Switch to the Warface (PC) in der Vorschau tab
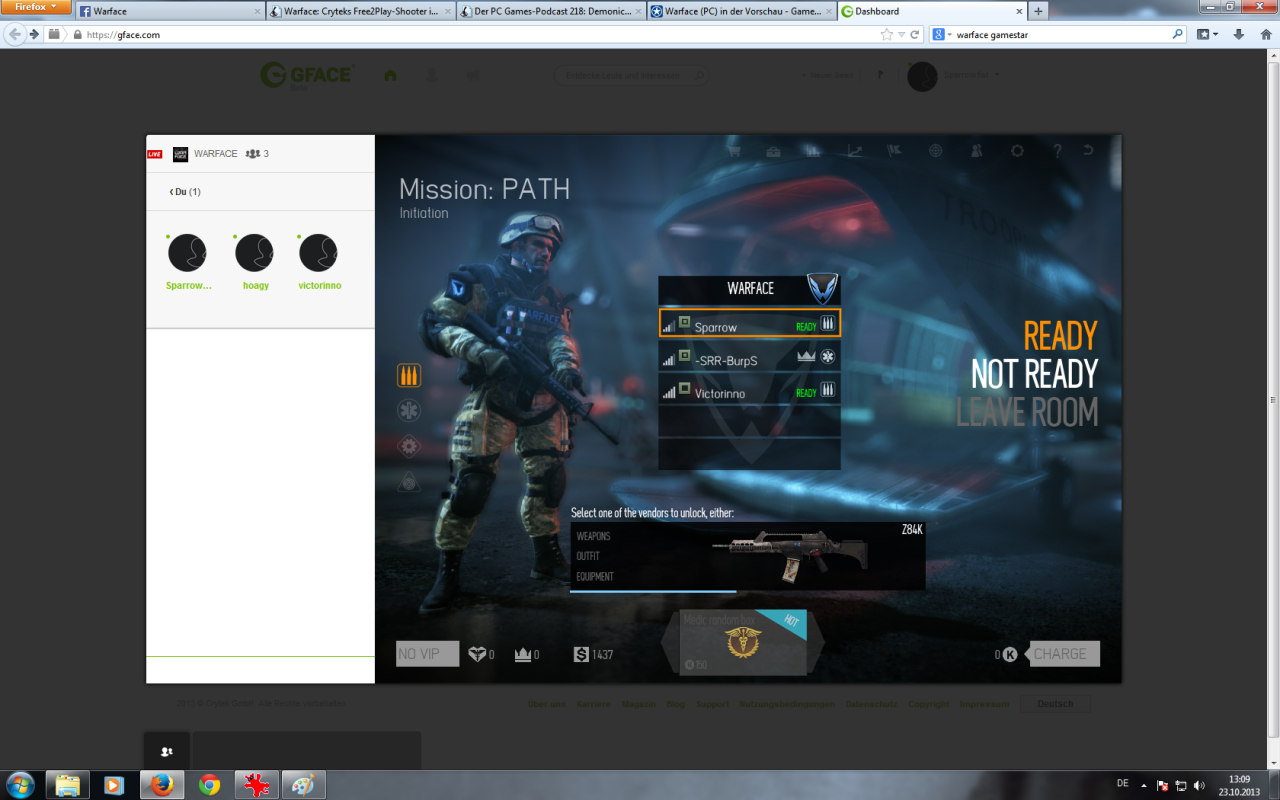Screen dimensions: 1280x800 pyautogui.click(x=740, y=11)
